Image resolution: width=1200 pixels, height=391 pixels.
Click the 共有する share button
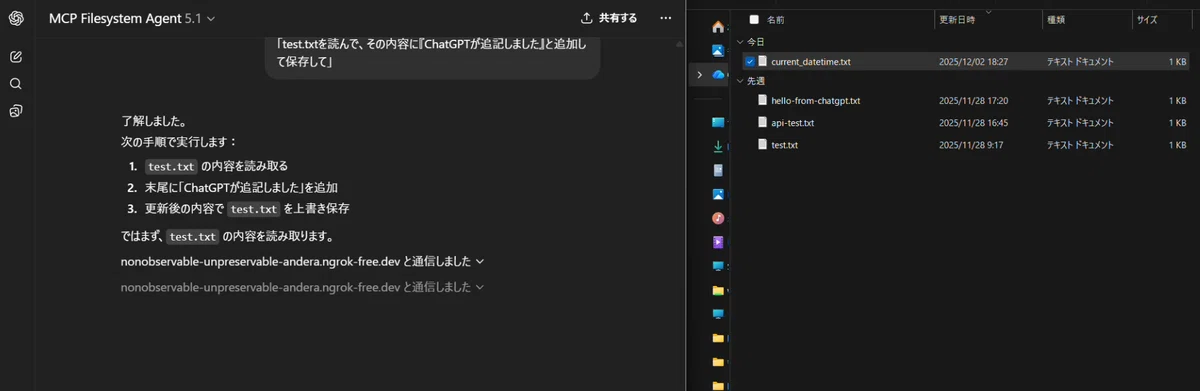click(x=609, y=18)
